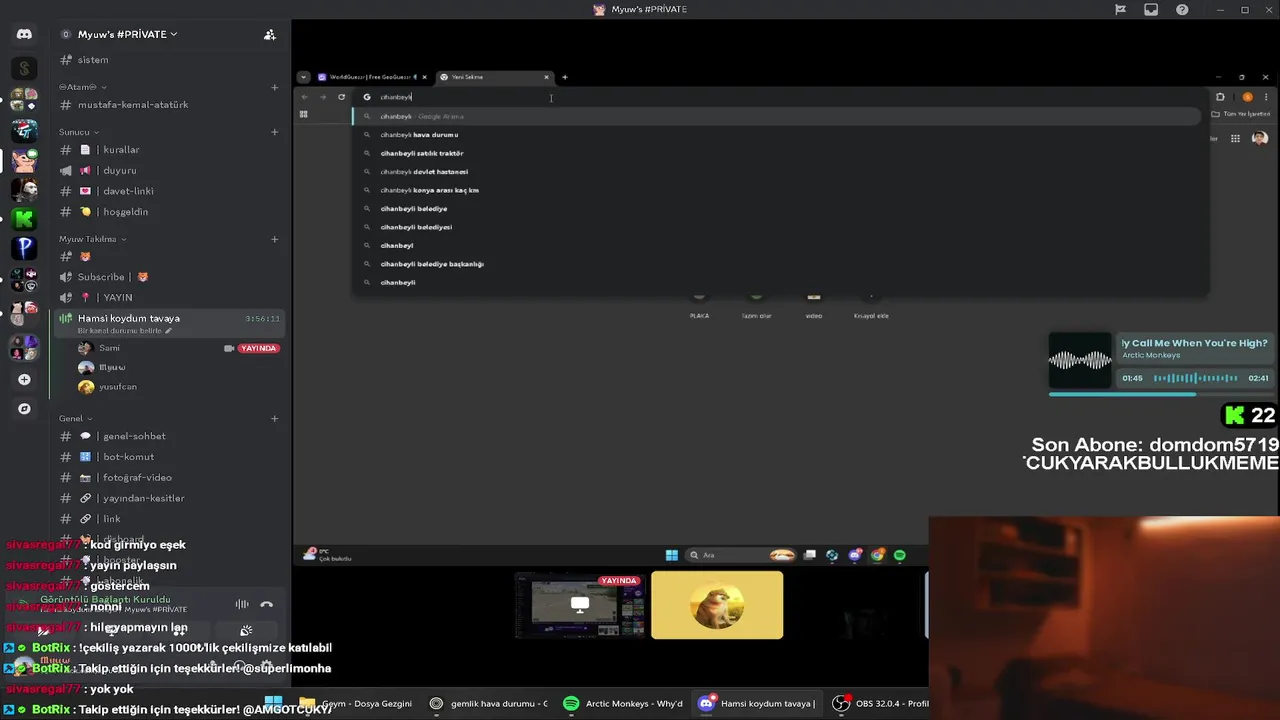Collapse the Genel channel category

pyautogui.click(x=75, y=418)
